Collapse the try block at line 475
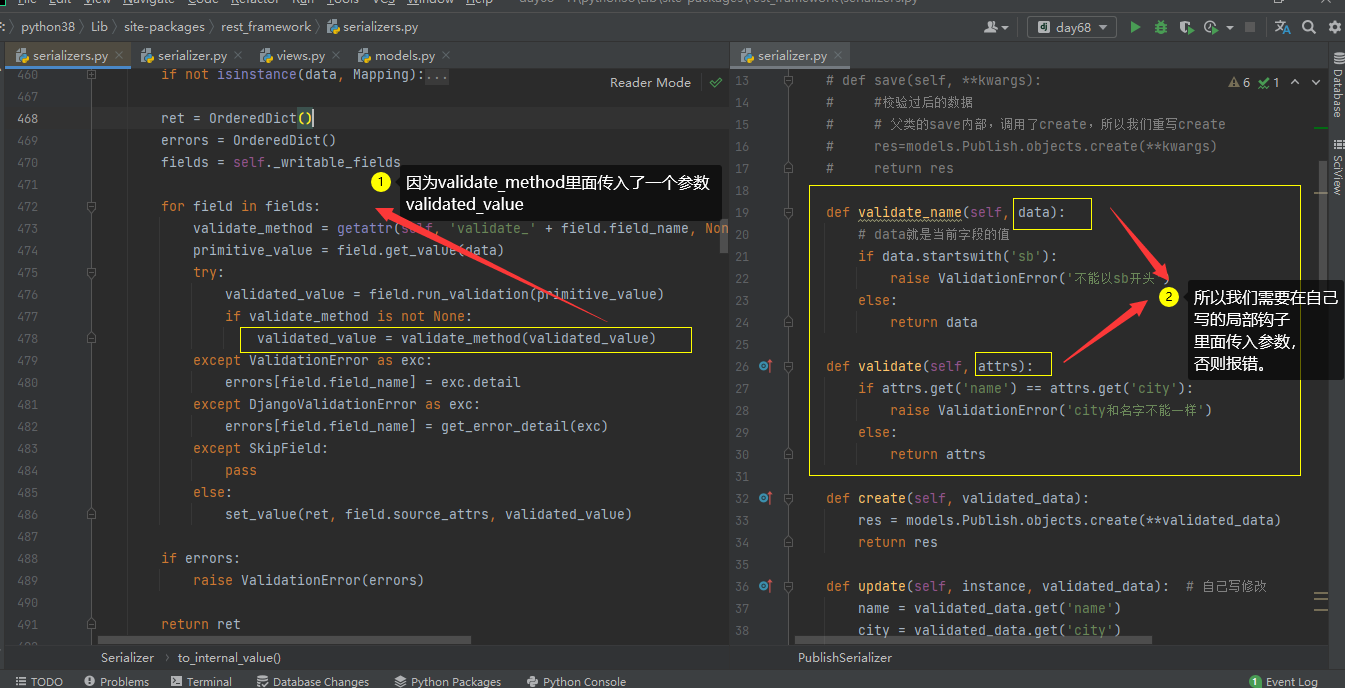 pyautogui.click(x=91, y=272)
